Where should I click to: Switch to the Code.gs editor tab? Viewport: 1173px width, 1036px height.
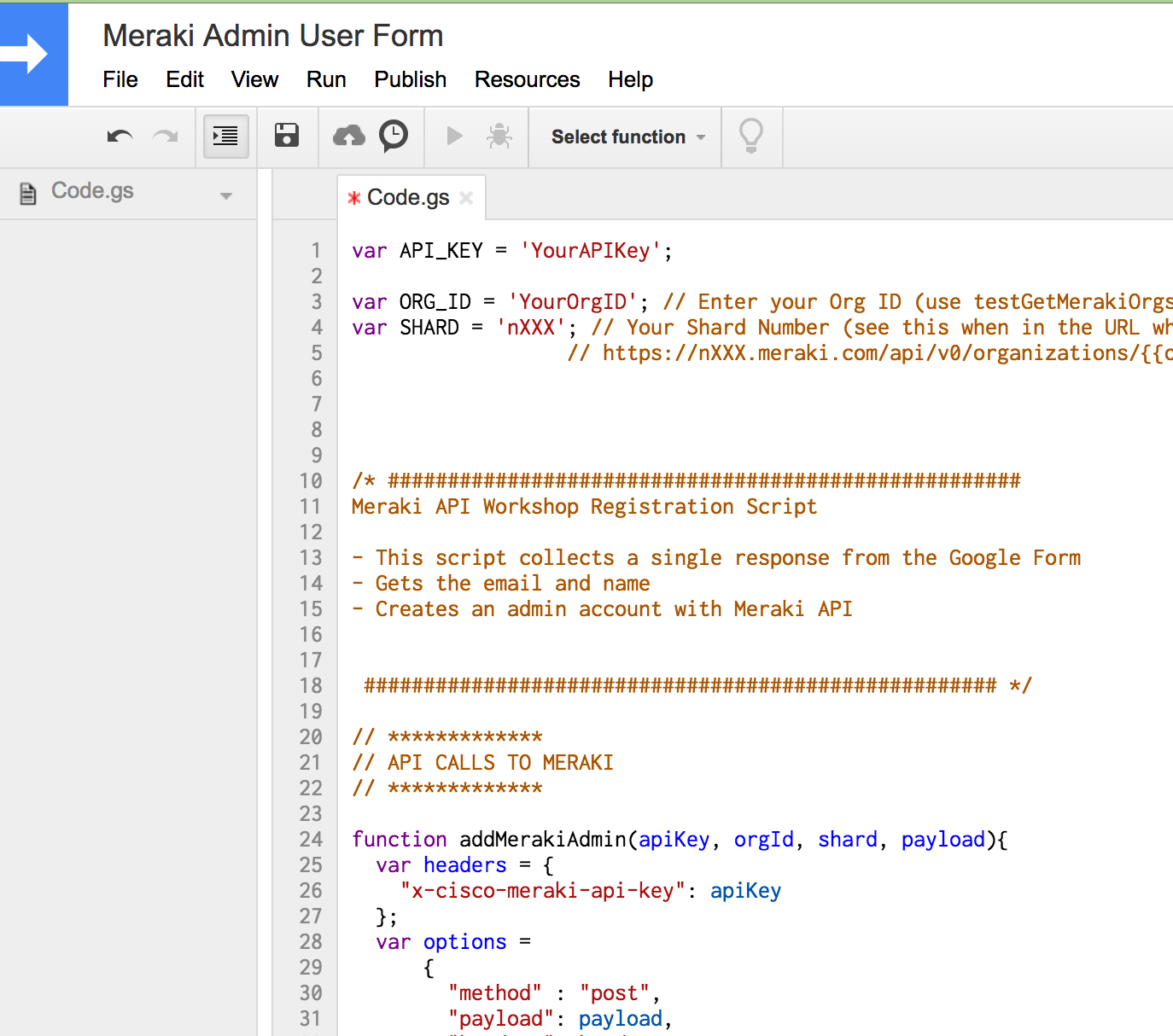(408, 198)
